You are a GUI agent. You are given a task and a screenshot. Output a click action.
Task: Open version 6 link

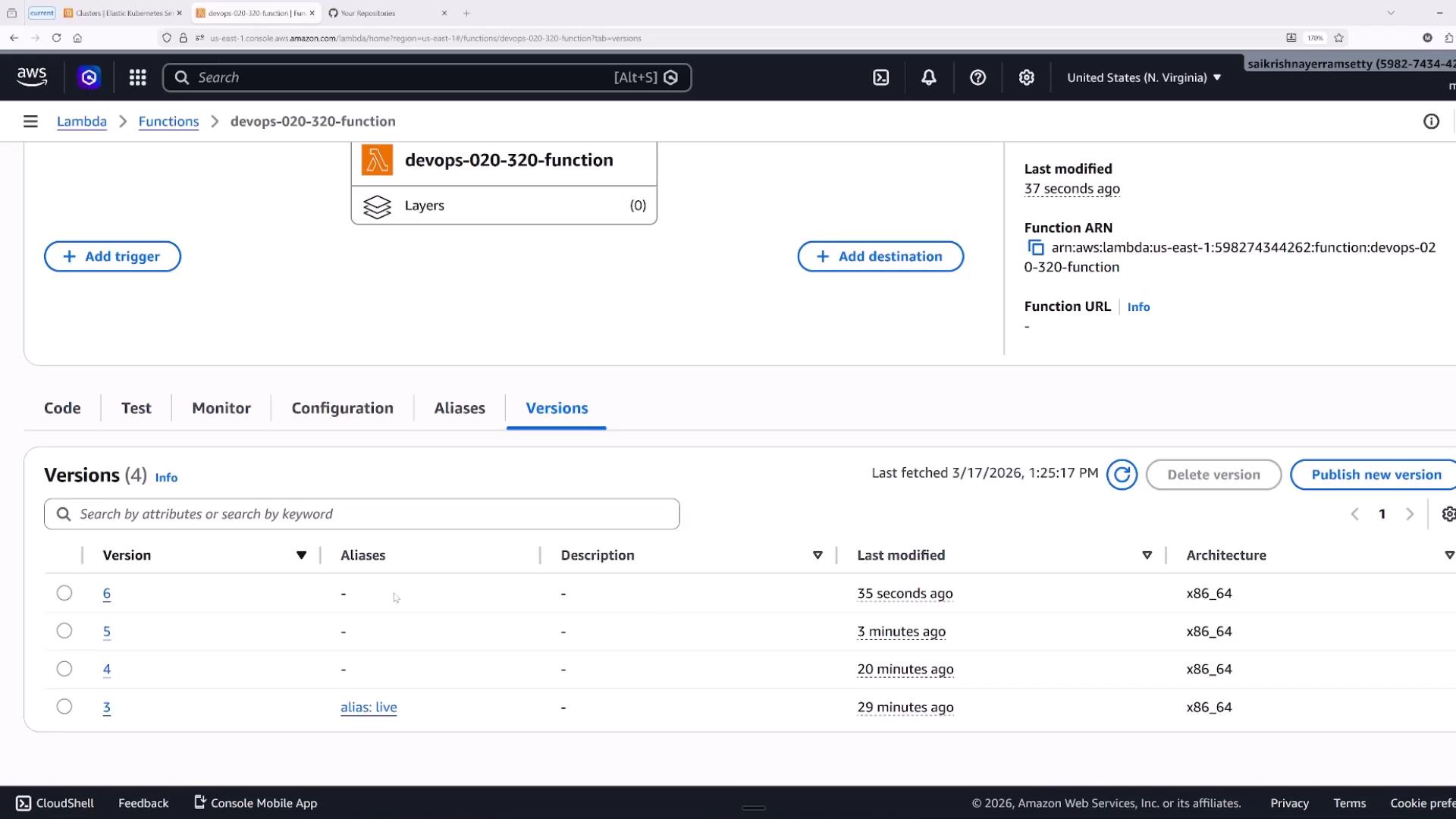(x=107, y=594)
